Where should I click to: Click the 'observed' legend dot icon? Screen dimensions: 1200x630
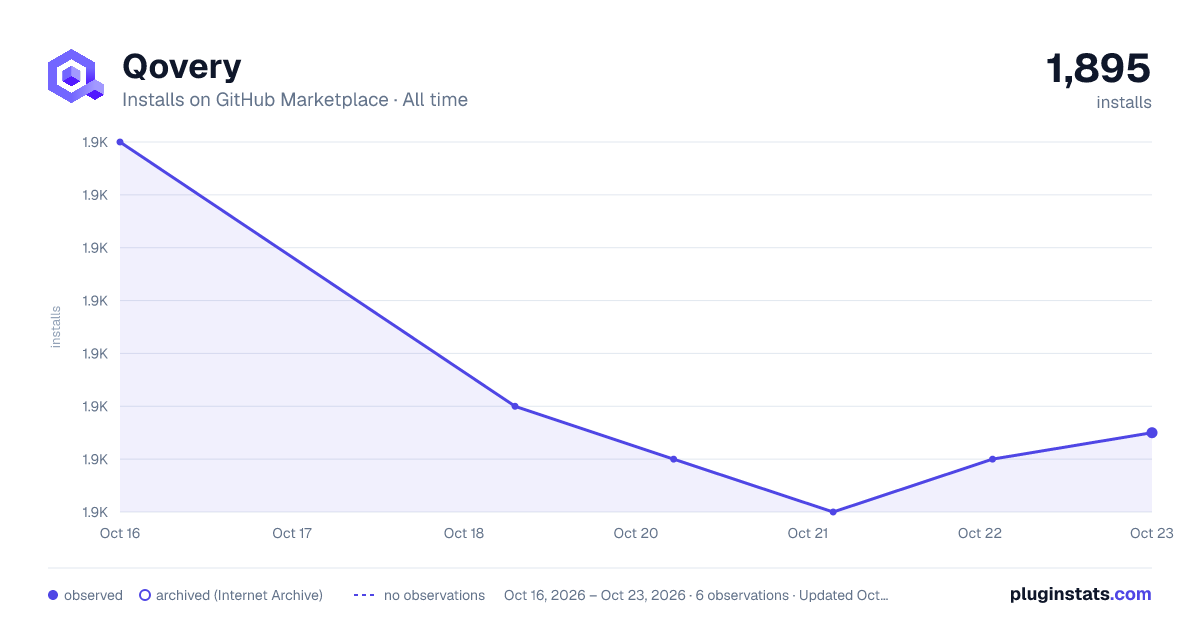[53, 595]
